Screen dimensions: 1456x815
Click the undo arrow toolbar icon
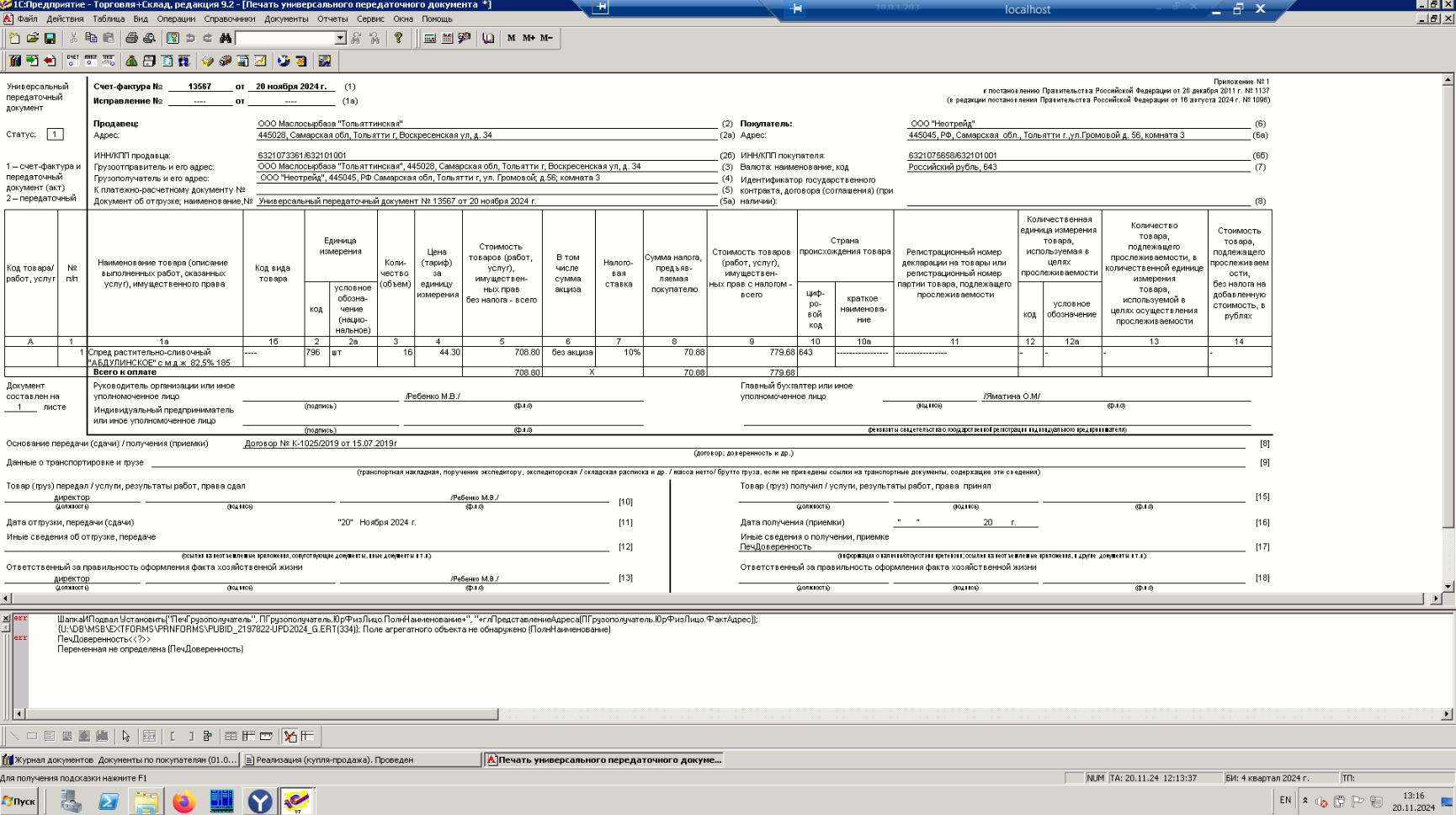point(190,38)
